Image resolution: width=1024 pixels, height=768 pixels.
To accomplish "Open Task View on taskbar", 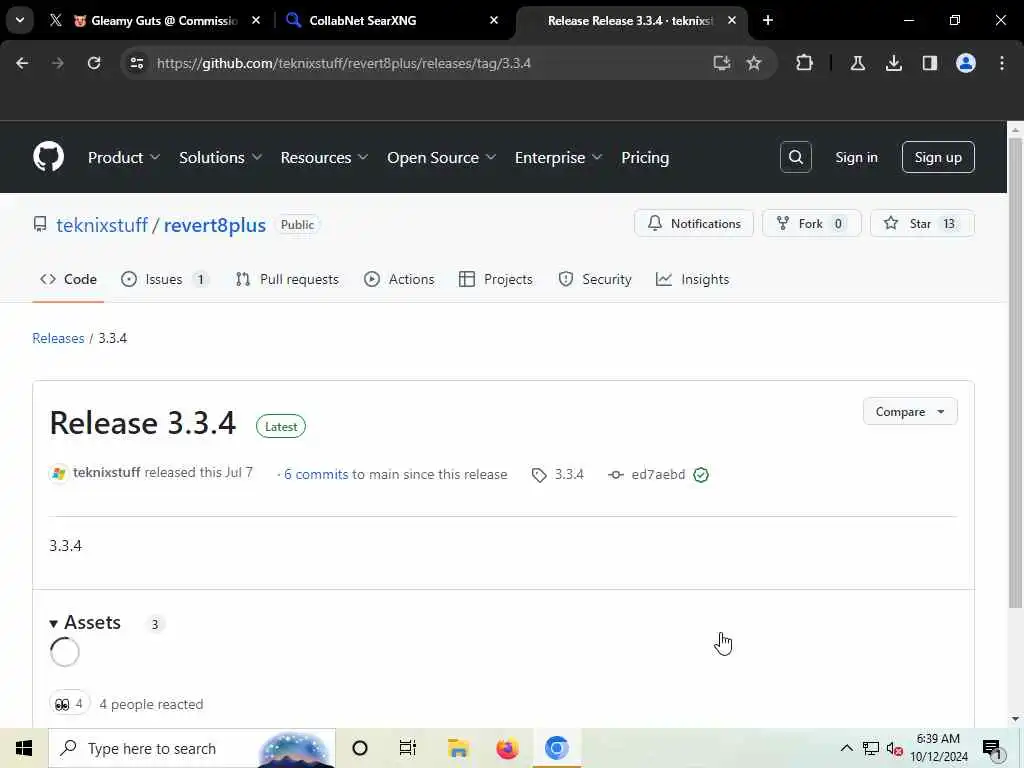I will click(408, 748).
